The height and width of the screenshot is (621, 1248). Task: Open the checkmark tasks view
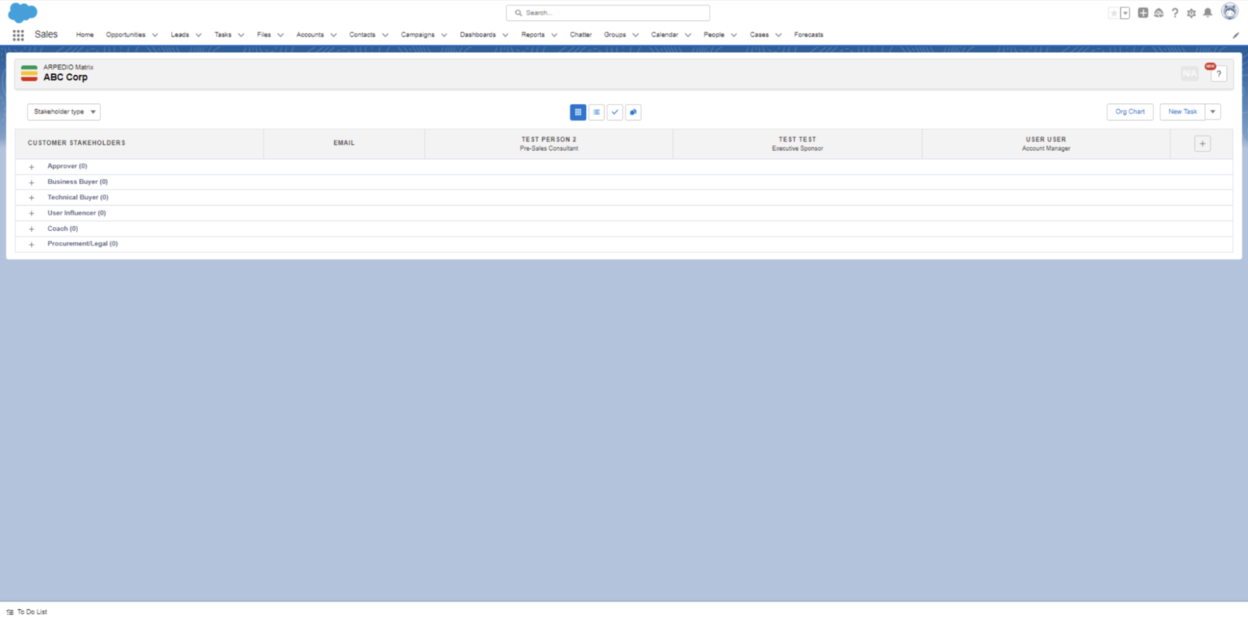[615, 112]
